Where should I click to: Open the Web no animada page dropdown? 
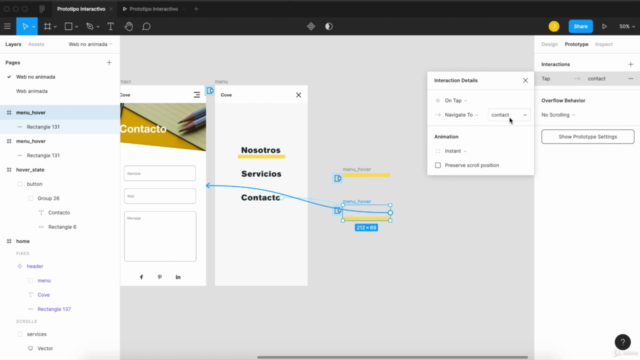click(90, 44)
